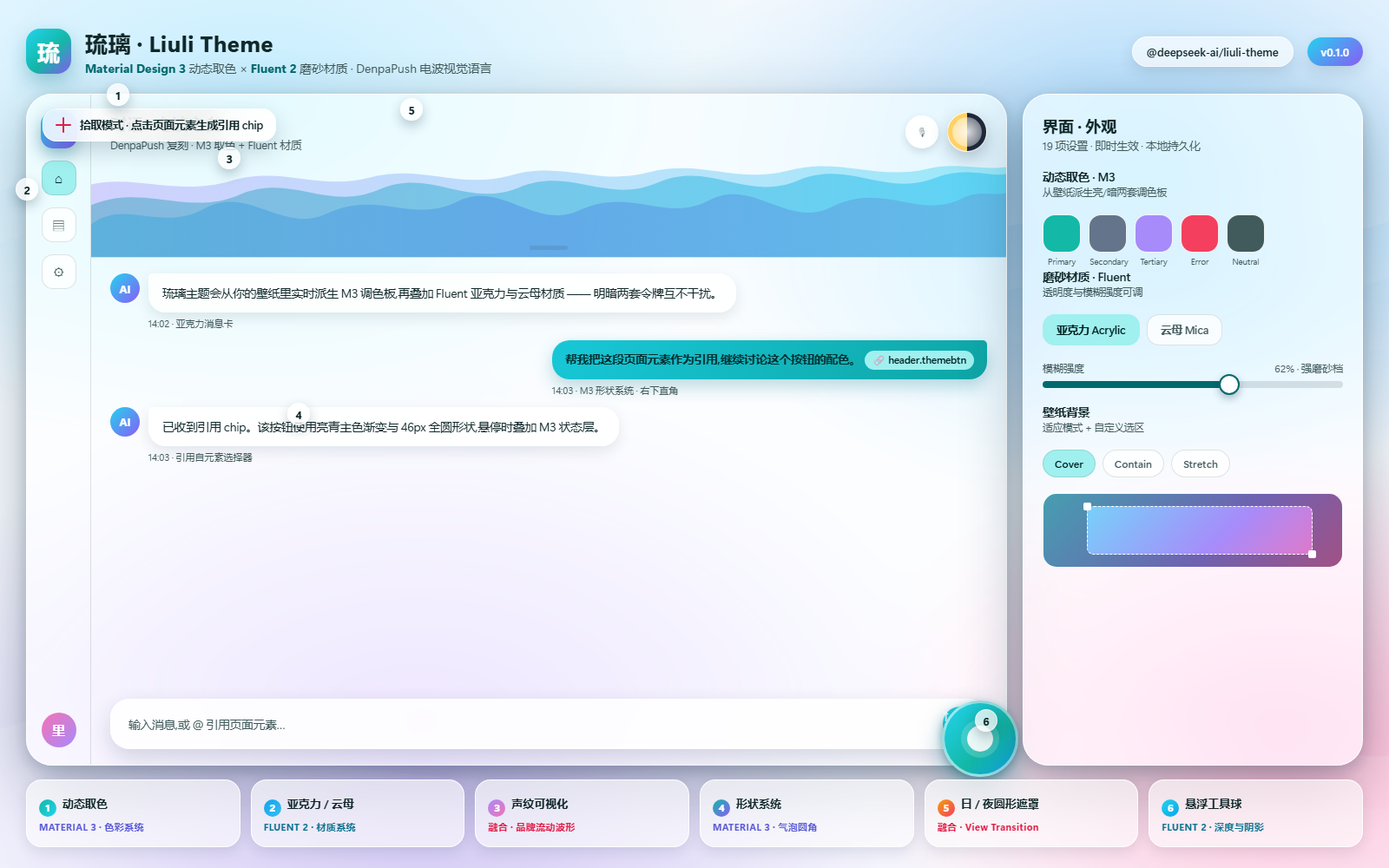Click the "适应模式 + 自定义选区" description

point(1093,428)
